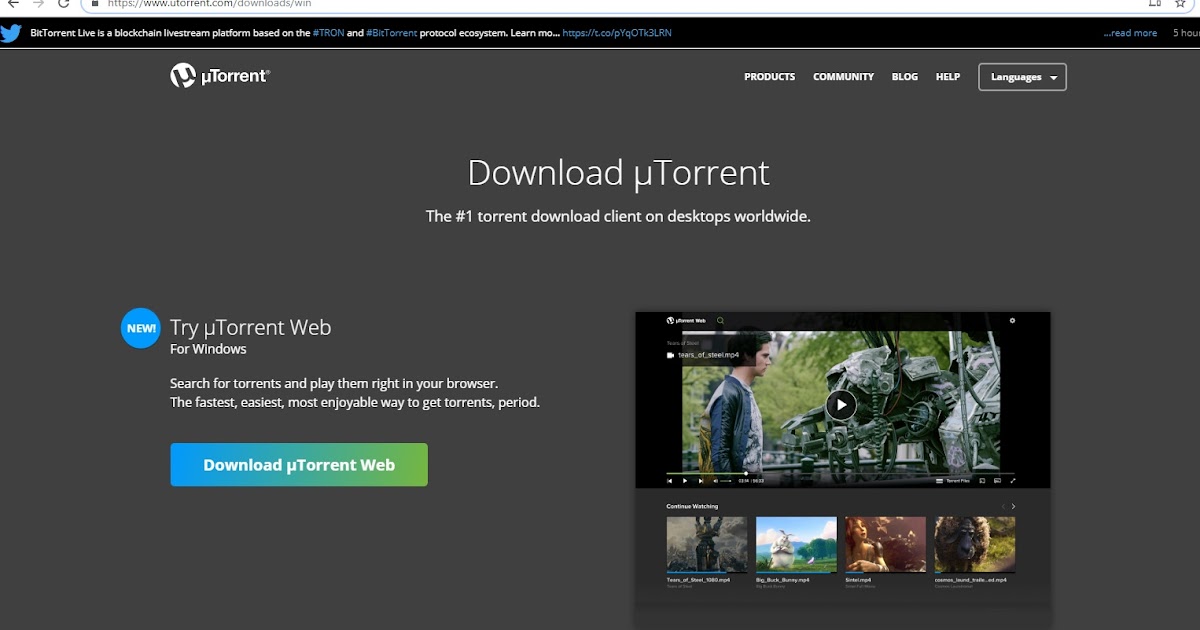Click the For Windows subtitle
This screenshot has width=1200, height=630.
(x=208, y=349)
